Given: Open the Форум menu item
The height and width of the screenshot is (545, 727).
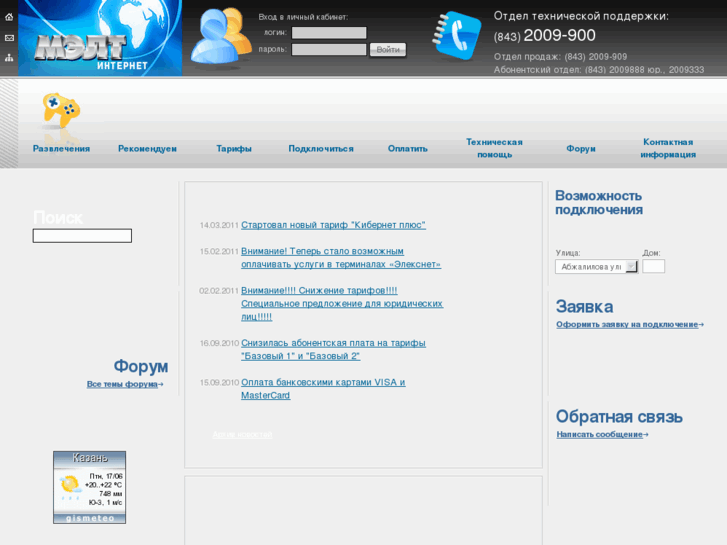Looking at the screenshot, I should 580,148.
